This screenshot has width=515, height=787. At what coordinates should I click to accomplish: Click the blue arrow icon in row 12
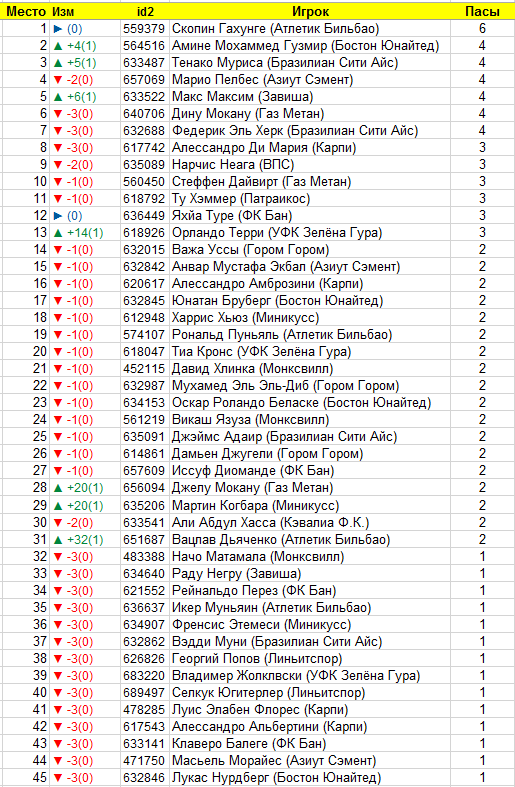58,216
